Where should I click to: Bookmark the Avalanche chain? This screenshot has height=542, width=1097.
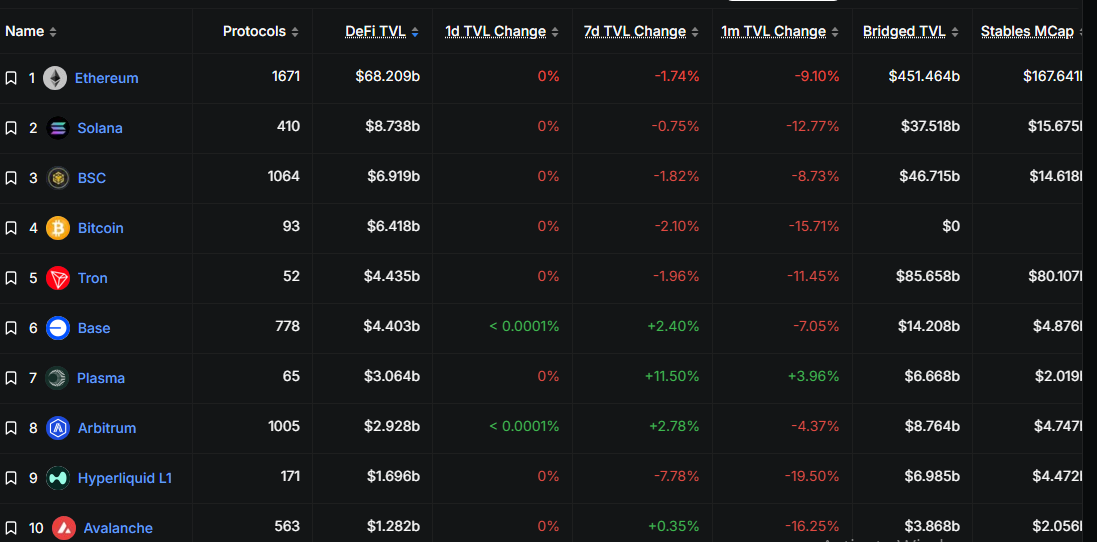pos(11,528)
